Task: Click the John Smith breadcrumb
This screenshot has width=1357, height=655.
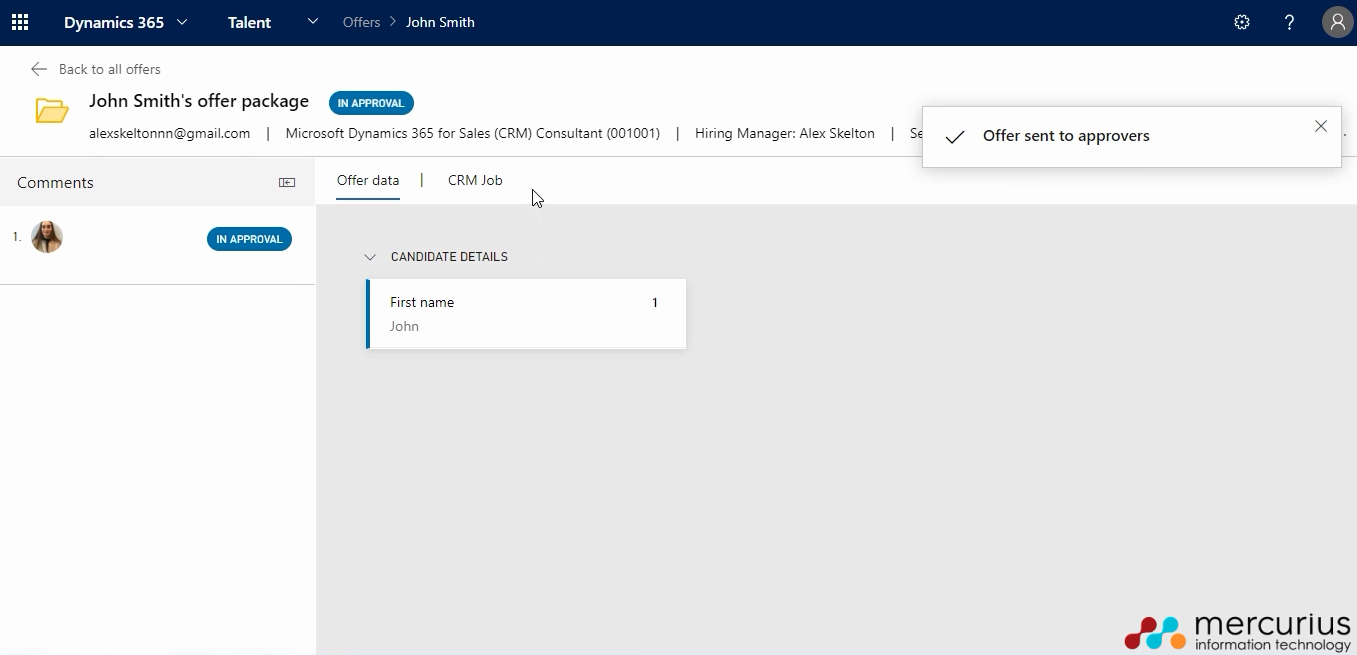Action: point(440,22)
